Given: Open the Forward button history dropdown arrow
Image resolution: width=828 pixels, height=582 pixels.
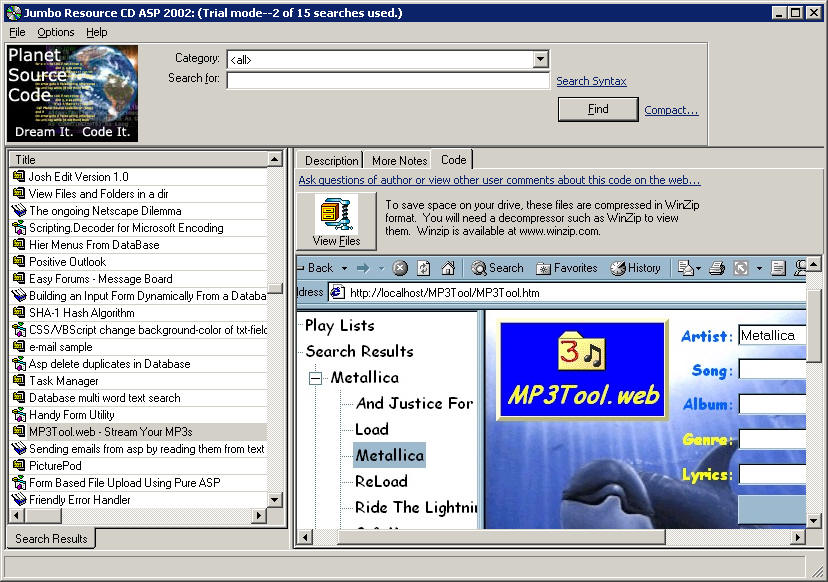Looking at the screenshot, I should tap(381, 268).
